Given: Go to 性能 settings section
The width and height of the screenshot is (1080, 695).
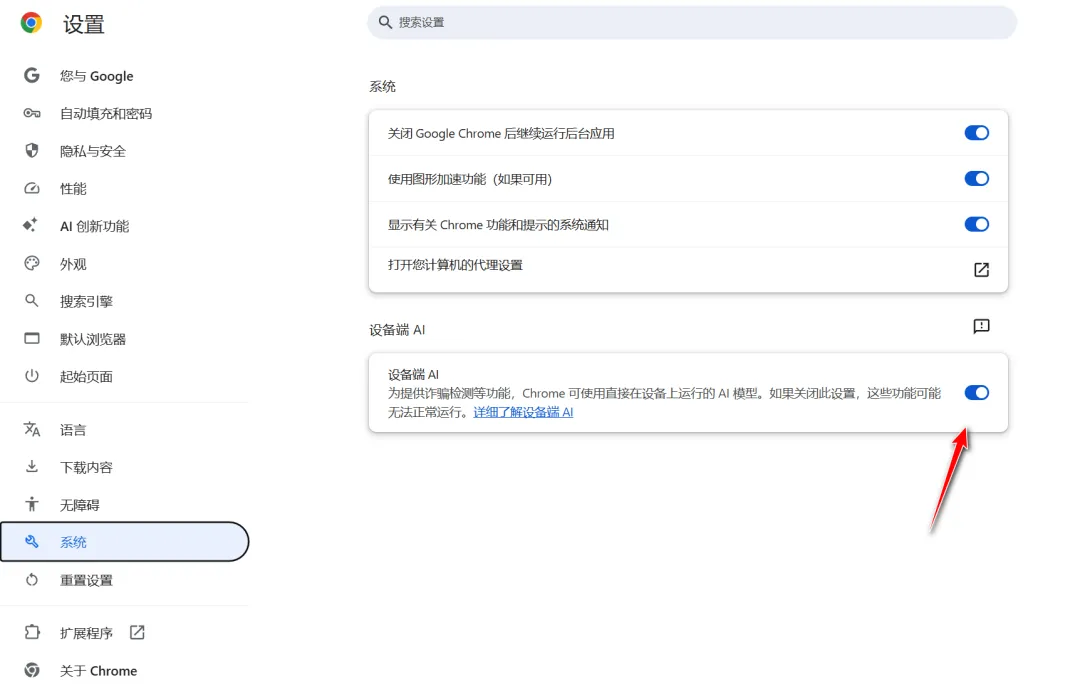Looking at the screenshot, I should click(x=73, y=188).
